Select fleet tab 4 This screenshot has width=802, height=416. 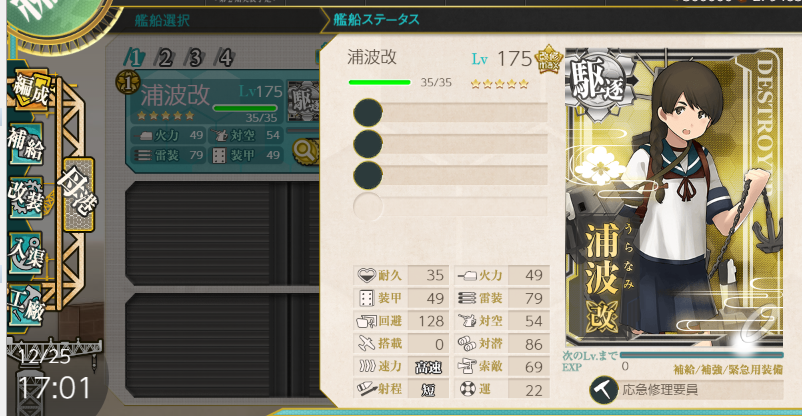225,58
